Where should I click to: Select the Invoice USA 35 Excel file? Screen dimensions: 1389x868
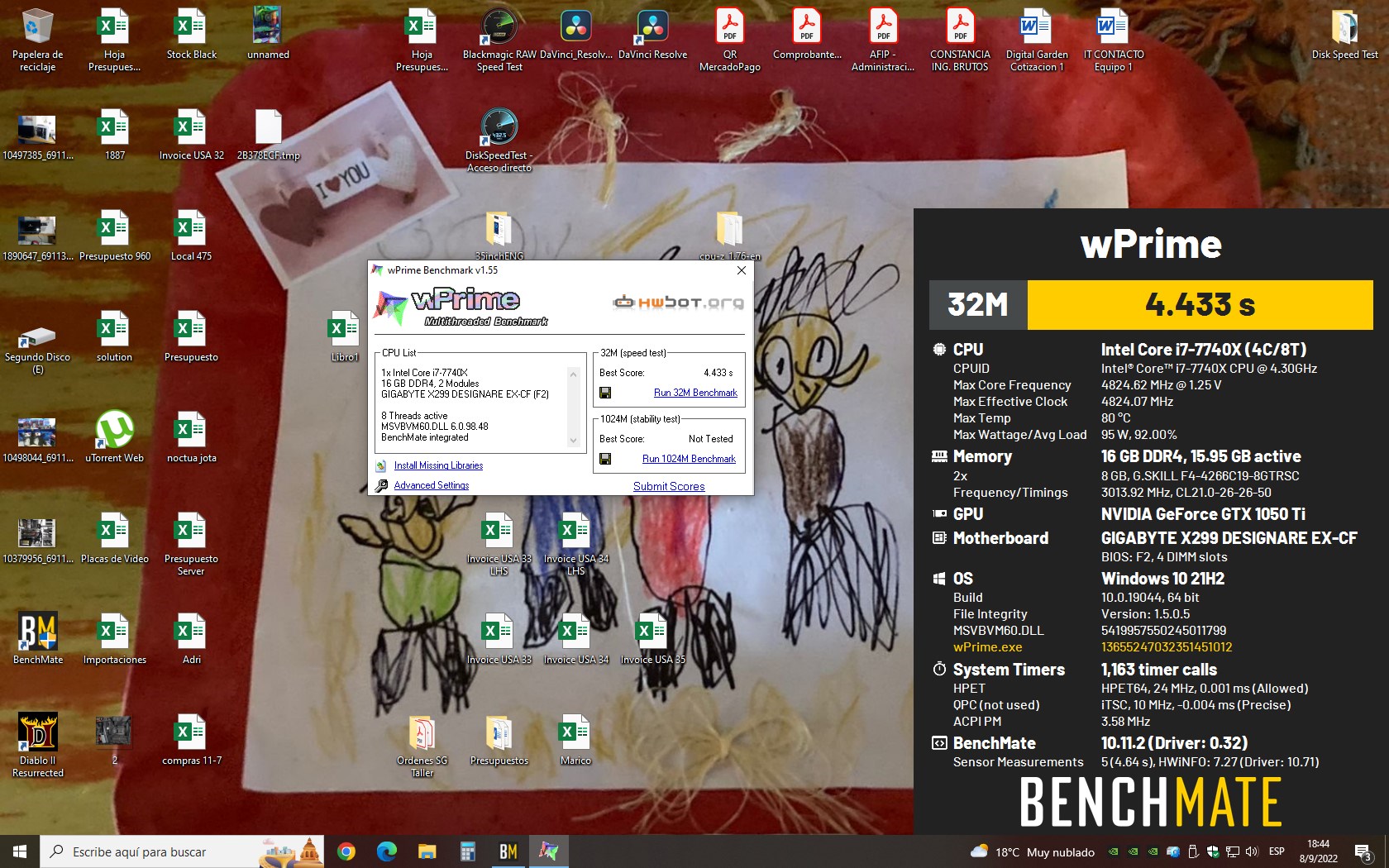tap(652, 639)
